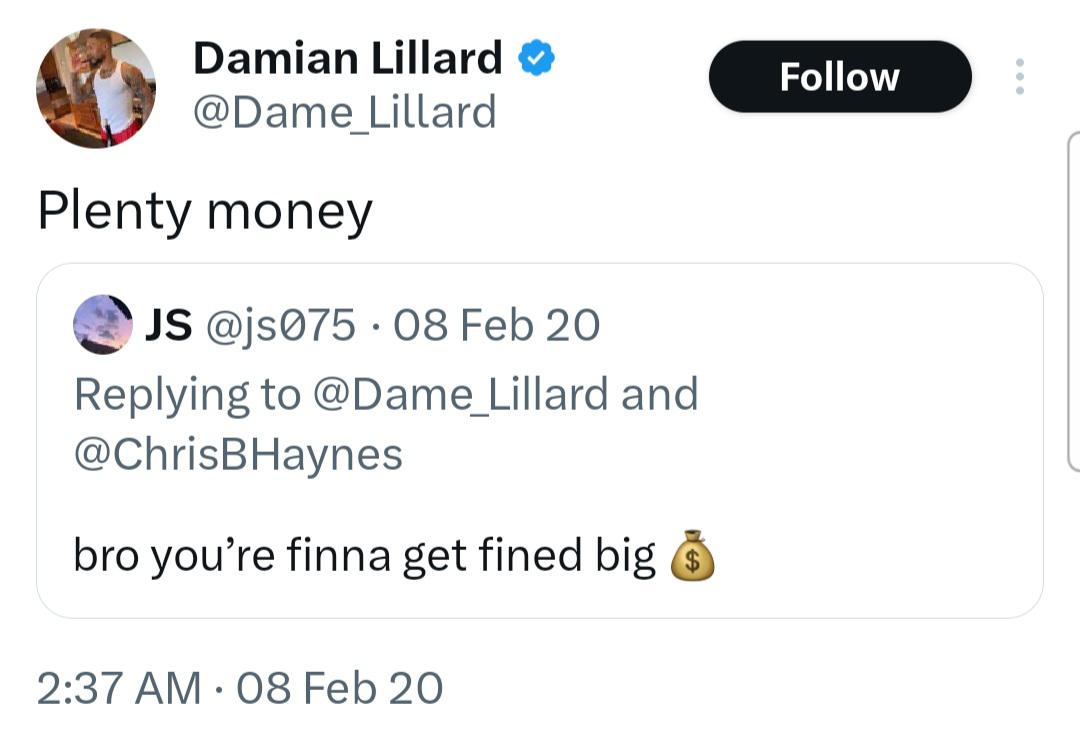
Task: Open the @Dame_Lillard mention in the reply line
Action: point(461,395)
